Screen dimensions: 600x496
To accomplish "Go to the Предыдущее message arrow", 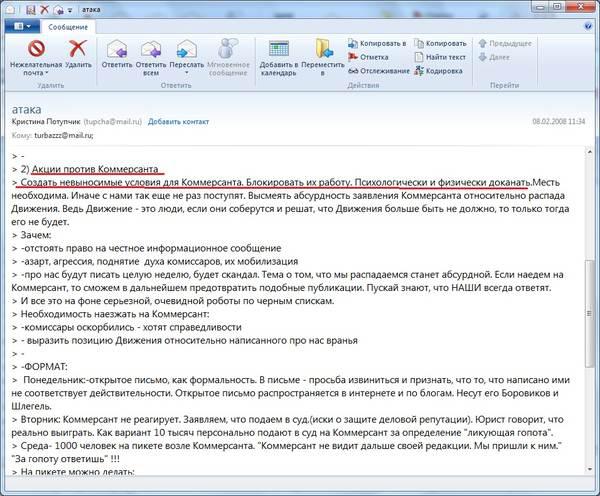I will (x=505, y=43).
